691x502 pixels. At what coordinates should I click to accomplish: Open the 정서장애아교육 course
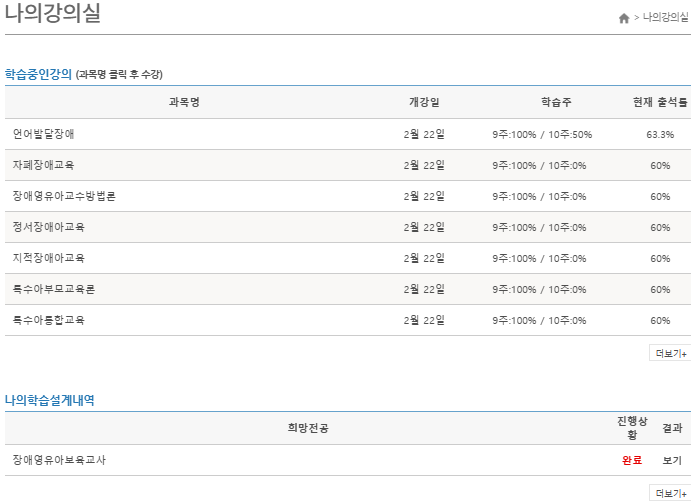click(x=49, y=227)
